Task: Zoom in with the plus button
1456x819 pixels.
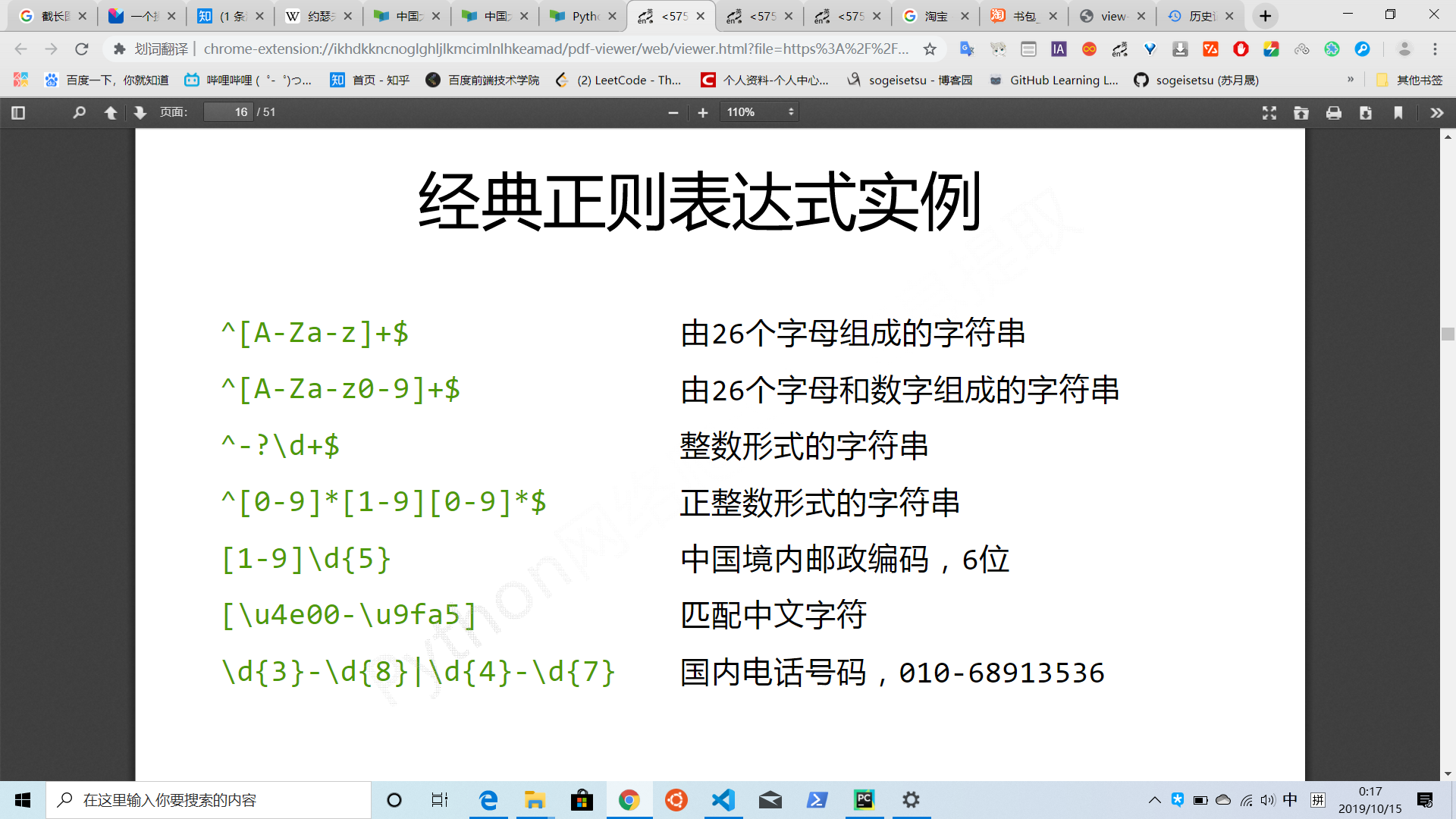Action: [x=703, y=112]
